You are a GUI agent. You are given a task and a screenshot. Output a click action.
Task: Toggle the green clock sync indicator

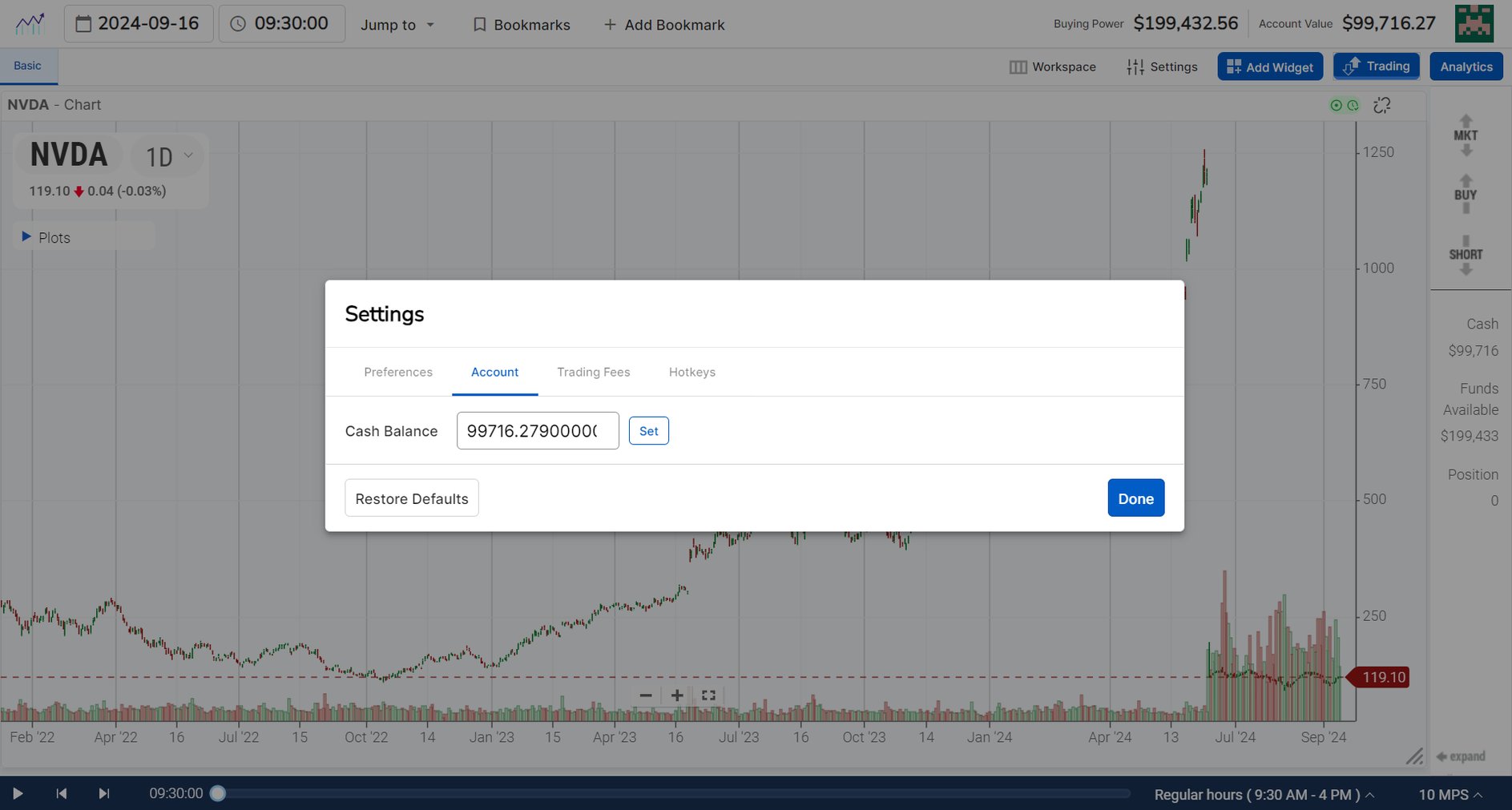(x=1353, y=105)
